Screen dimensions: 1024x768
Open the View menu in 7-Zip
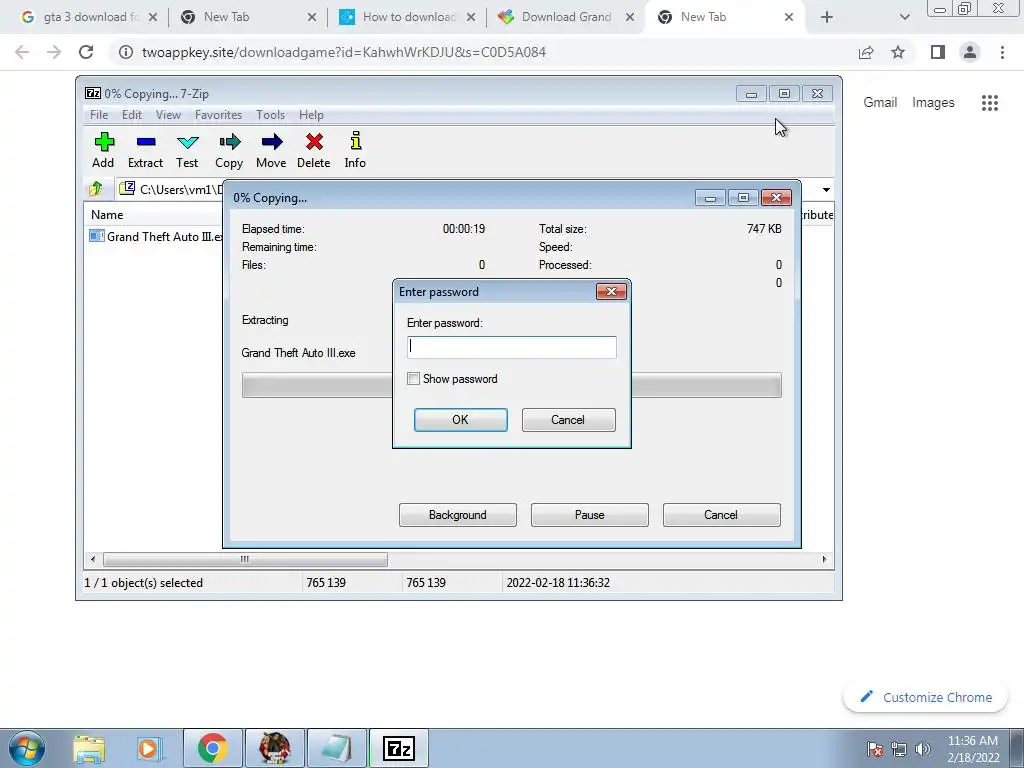click(x=168, y=115)
